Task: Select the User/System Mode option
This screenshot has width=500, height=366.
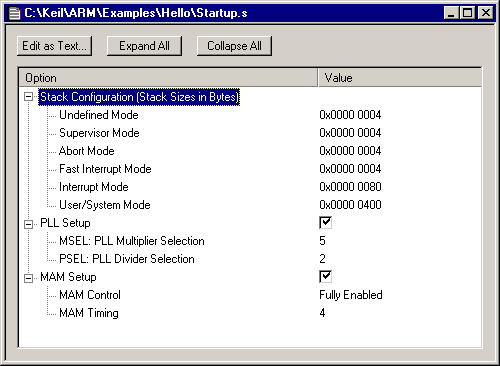Action: [105, 205]
